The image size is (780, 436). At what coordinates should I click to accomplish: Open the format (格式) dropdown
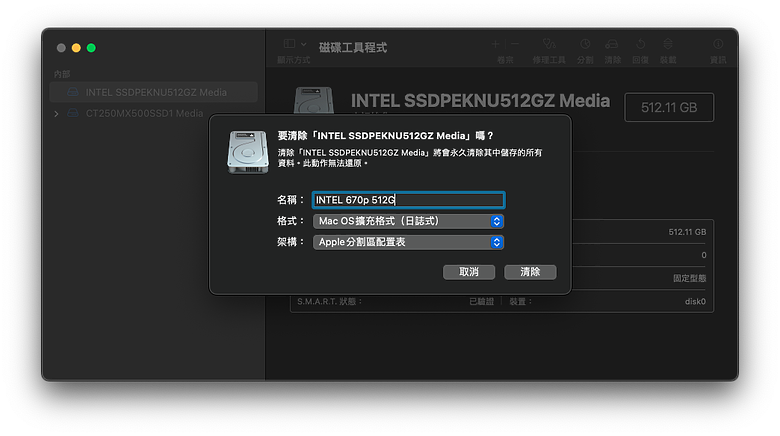pyautogui.click(x=408, y=221)
